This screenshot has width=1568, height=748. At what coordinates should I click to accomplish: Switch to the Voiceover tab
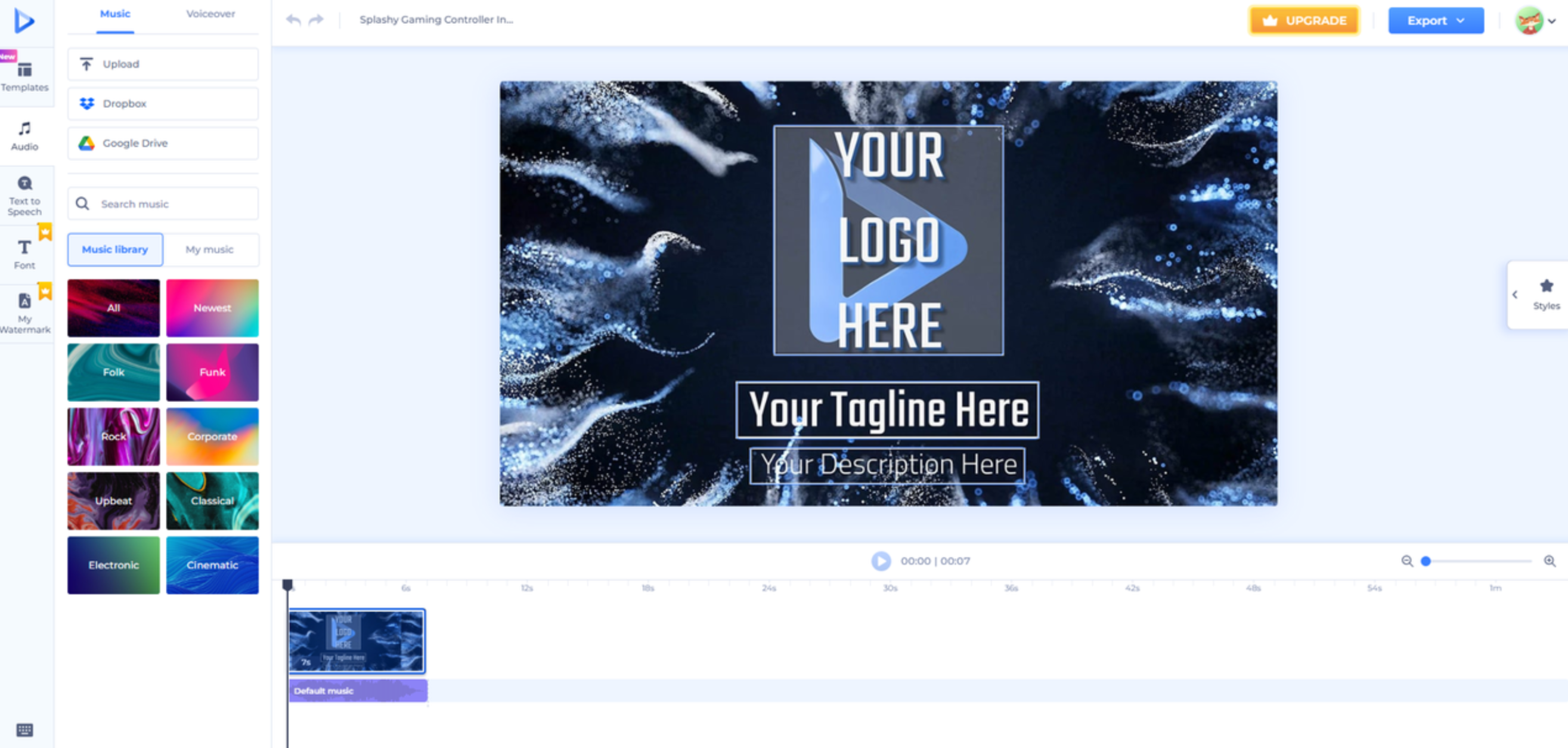[x=210, y=13]
